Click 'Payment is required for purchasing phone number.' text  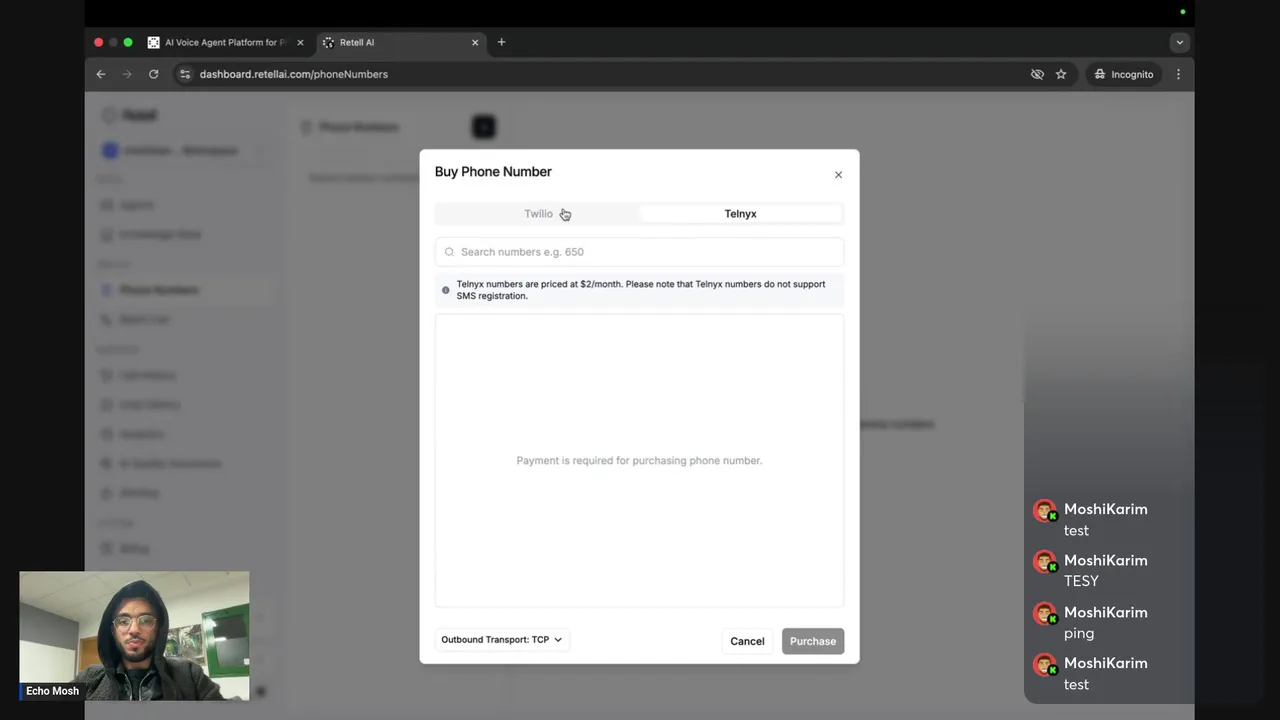click(639, 461)
